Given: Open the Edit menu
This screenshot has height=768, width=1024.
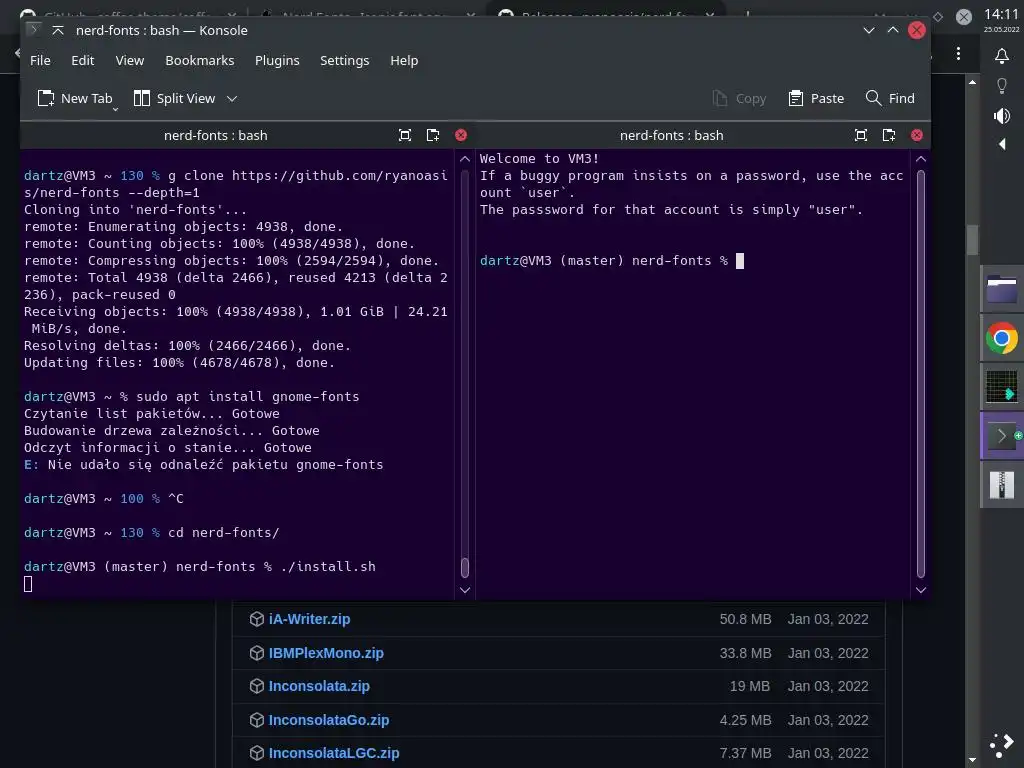Looking at the screenshot, I should 82,60.
